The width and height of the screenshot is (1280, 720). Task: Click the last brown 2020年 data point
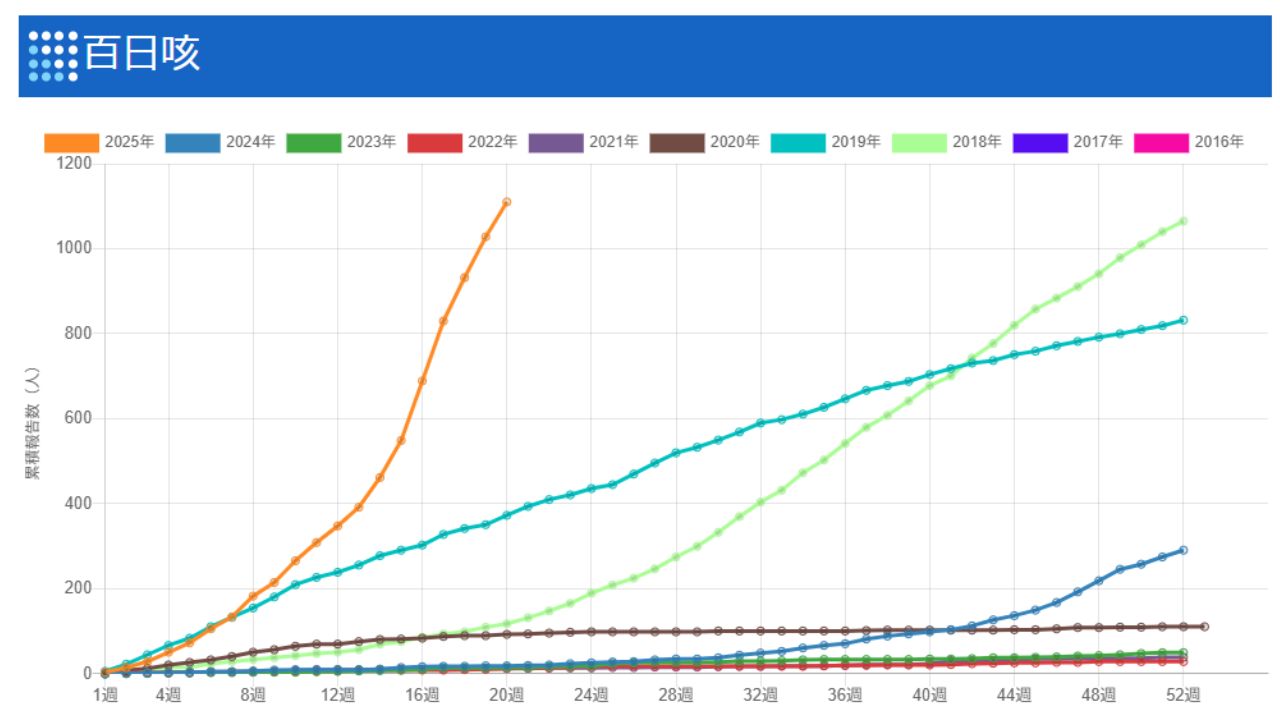[x=1204, y=627]
